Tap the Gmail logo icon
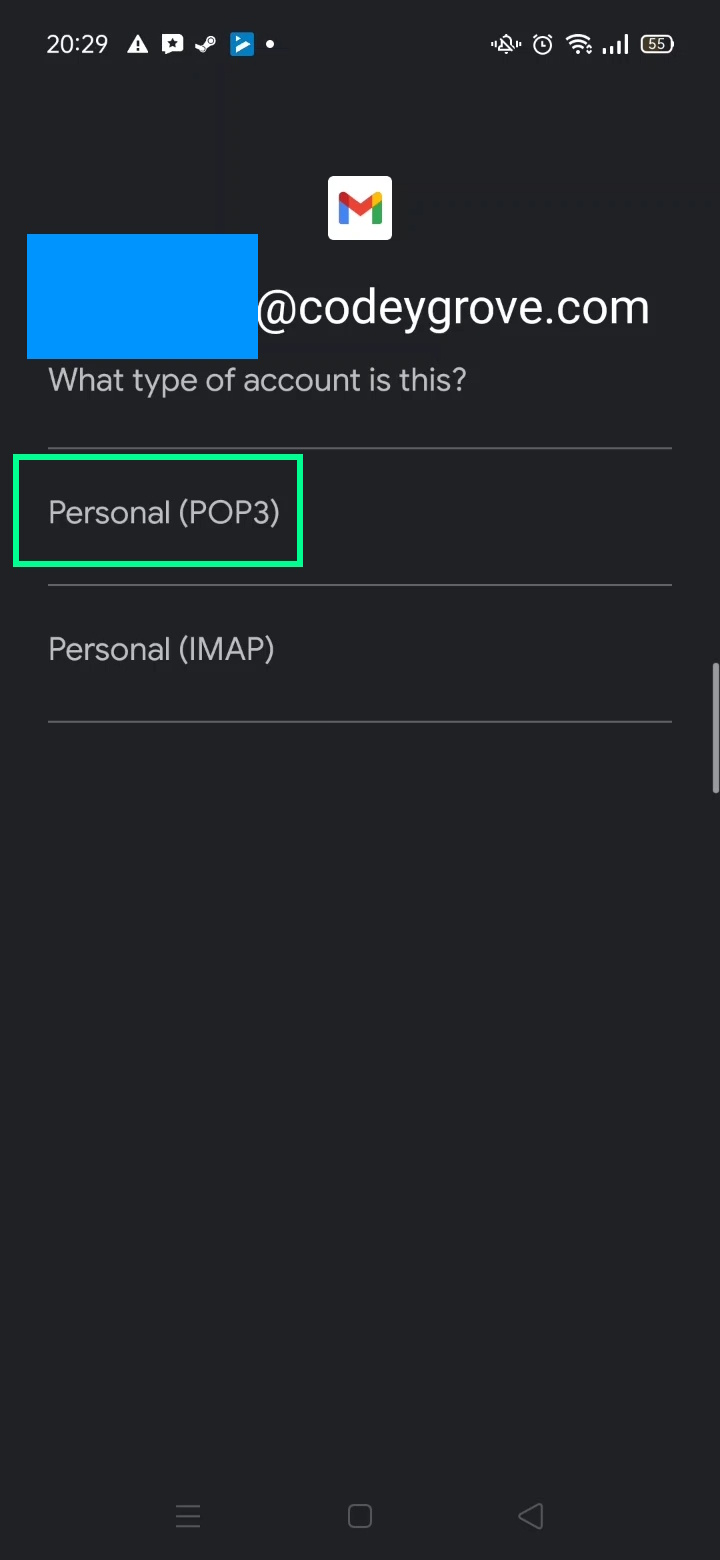720x1560 pixels. [360, 208]
